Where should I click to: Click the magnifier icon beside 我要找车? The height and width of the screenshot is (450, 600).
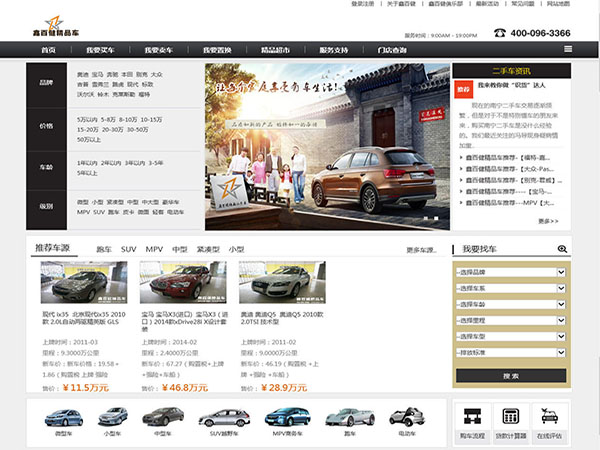[x=562, y=248]
